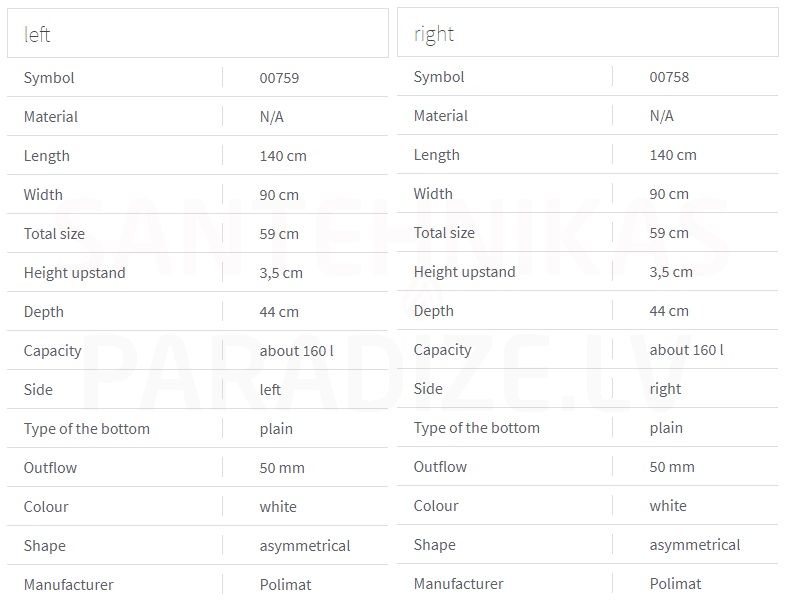Screen dimensions: 788x606
Task: Click the right table's Polimat manufacturer value
Action: (x=675, y=583)
